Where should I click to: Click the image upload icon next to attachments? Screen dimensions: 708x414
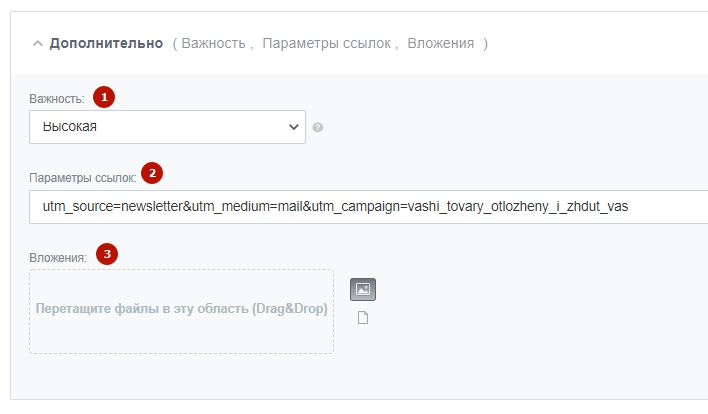tap(363, 289)
